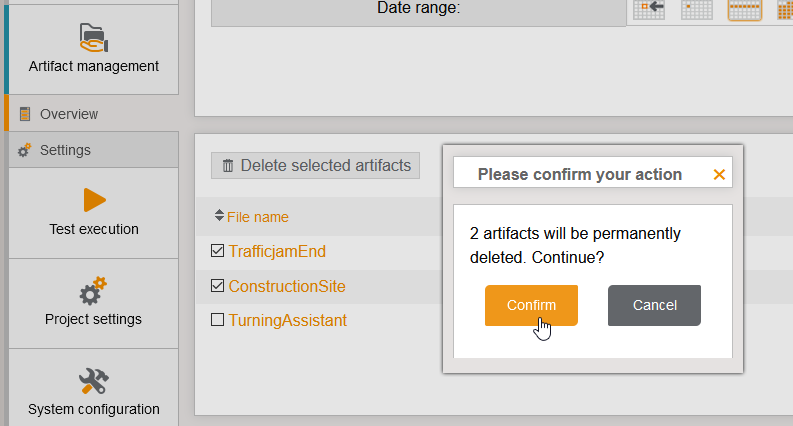
Task: Select the single-day calendar view icon
Action: 696,9
